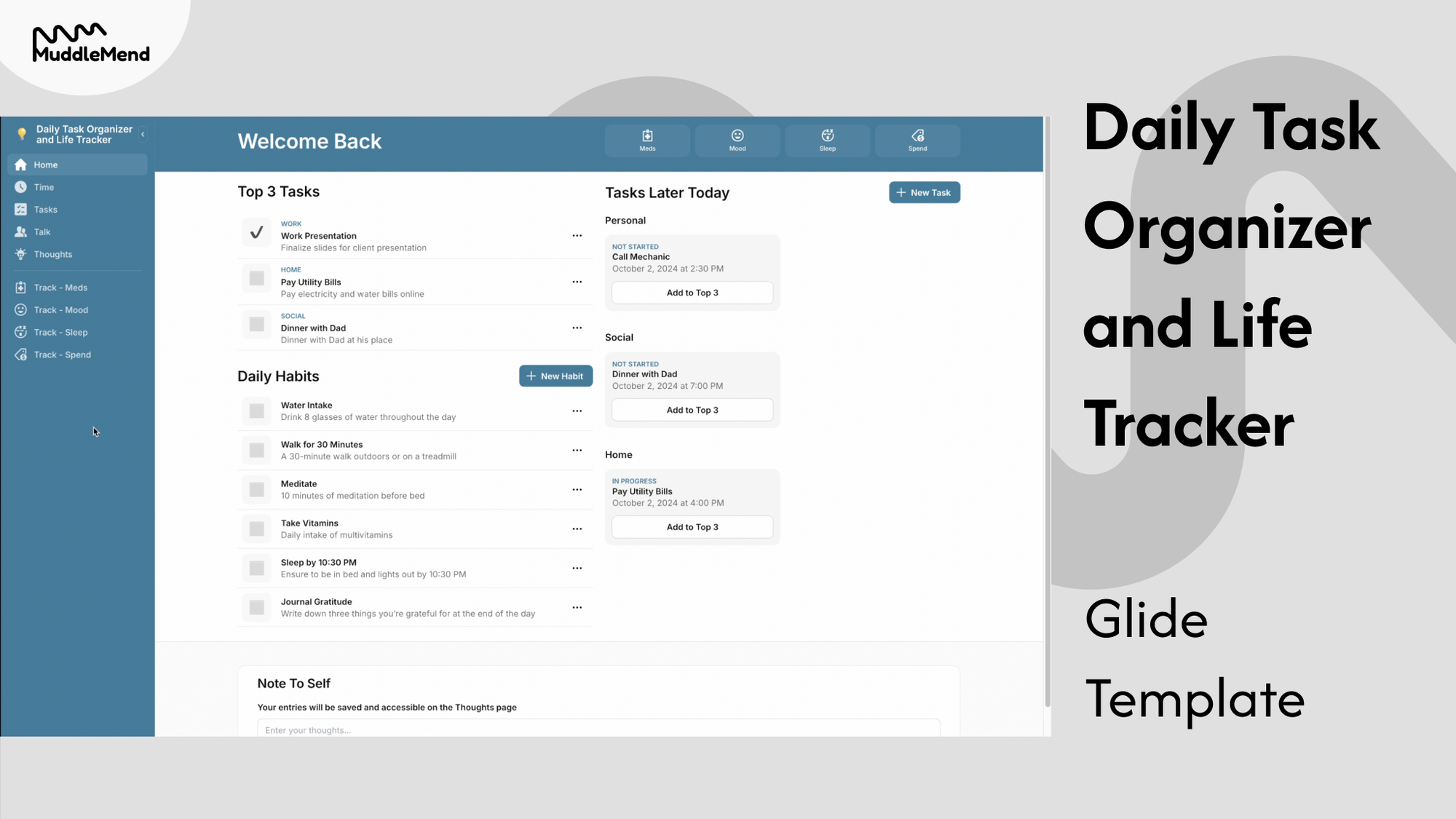This screenshot has width=1456, height=819.
Task: Expand options for Dinner with Dad task
Action: [x=577, y=328]
